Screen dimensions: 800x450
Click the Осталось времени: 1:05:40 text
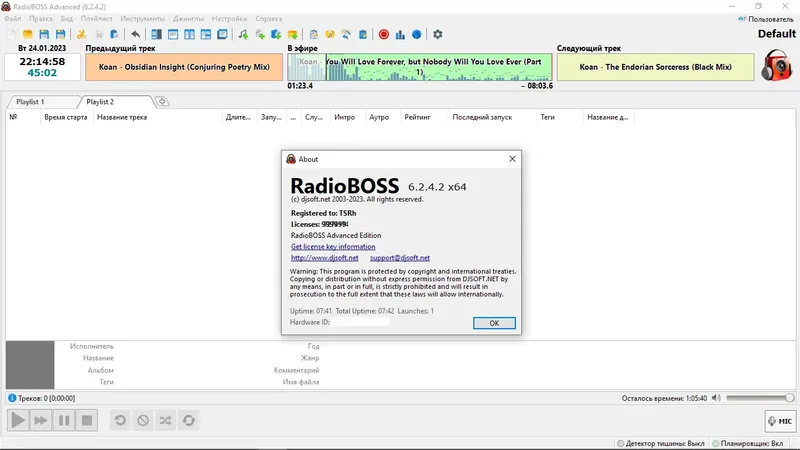pyautogui.click(x=664, y=398)
